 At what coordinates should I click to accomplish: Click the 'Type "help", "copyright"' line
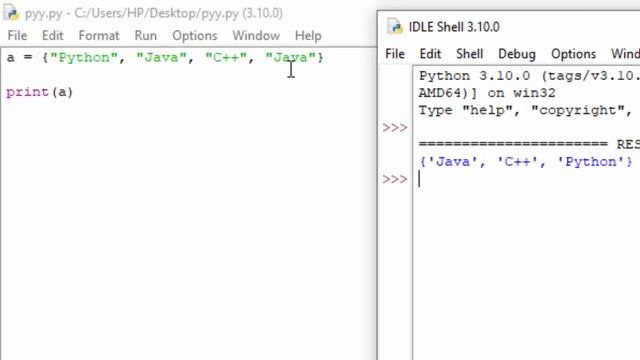526,110
